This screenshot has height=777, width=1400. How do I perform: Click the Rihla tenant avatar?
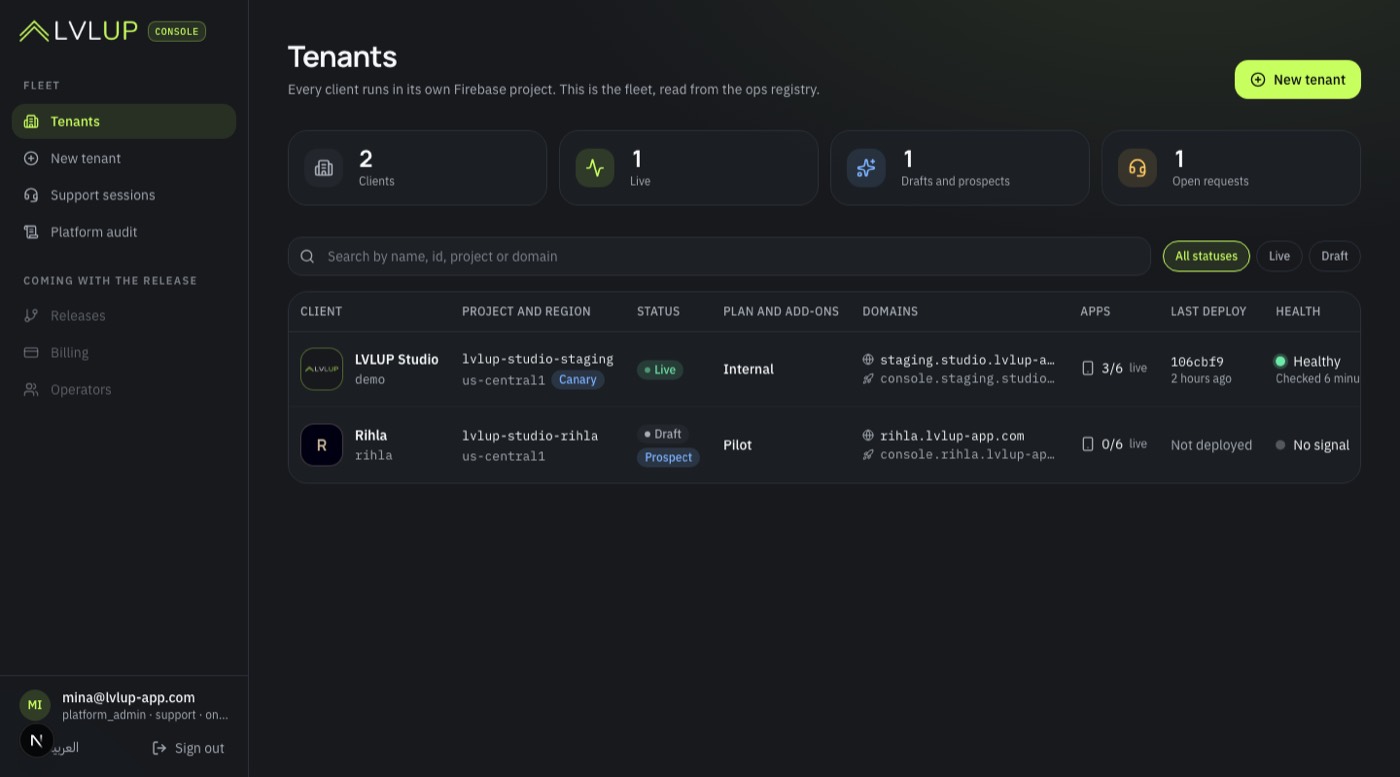322,445
